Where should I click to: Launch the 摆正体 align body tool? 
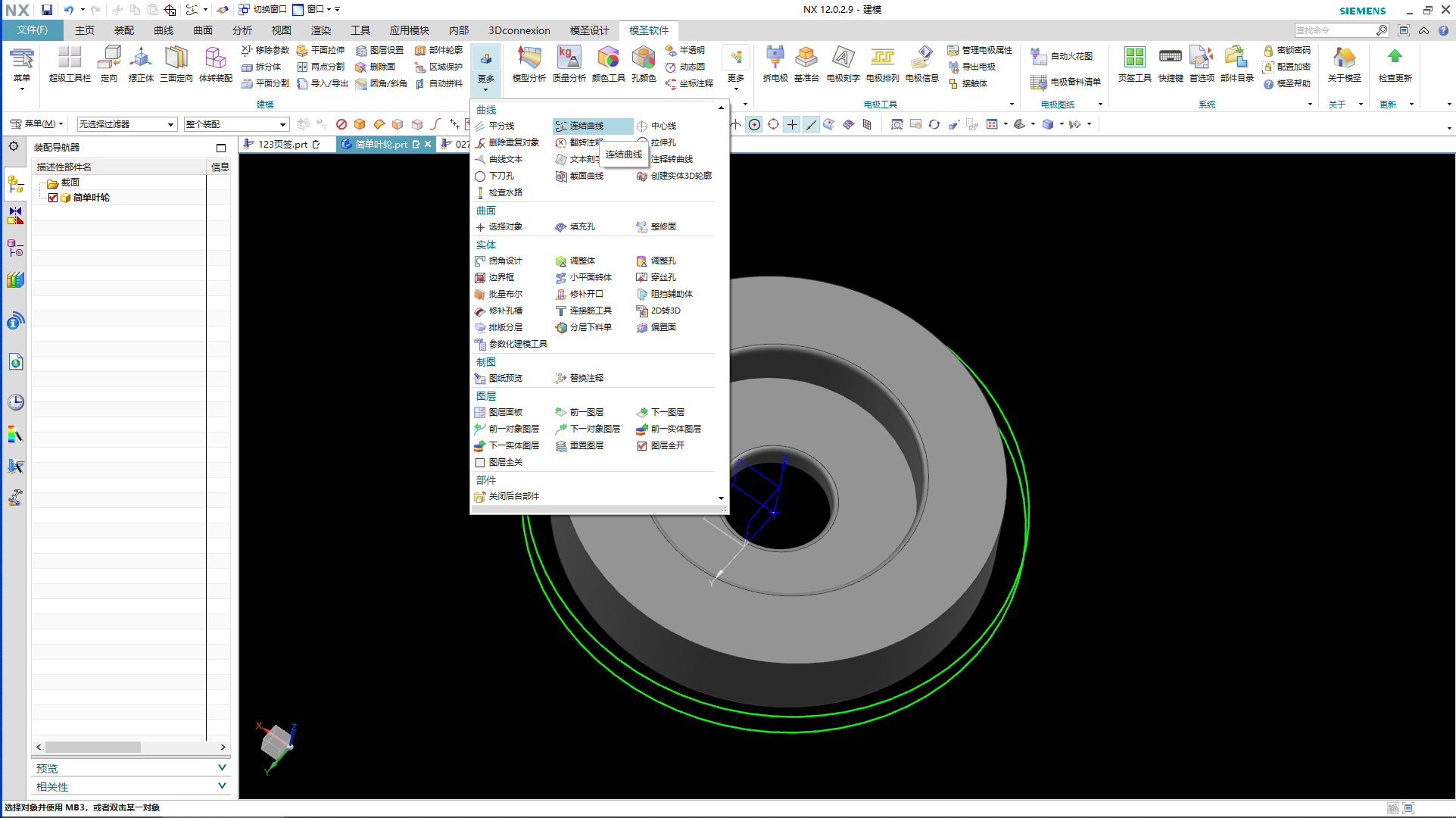point(141,64)
